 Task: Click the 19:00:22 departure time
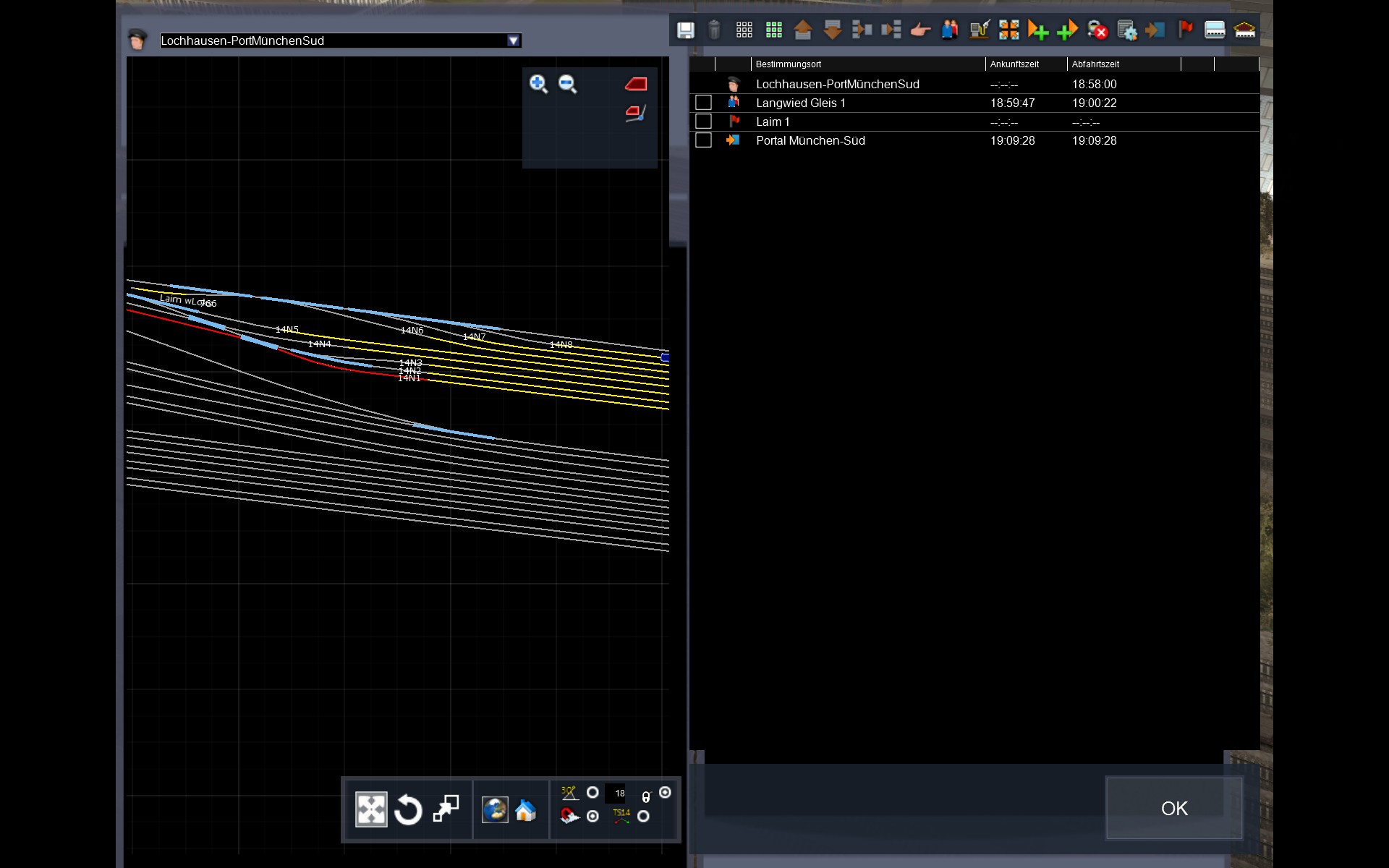1094,103
